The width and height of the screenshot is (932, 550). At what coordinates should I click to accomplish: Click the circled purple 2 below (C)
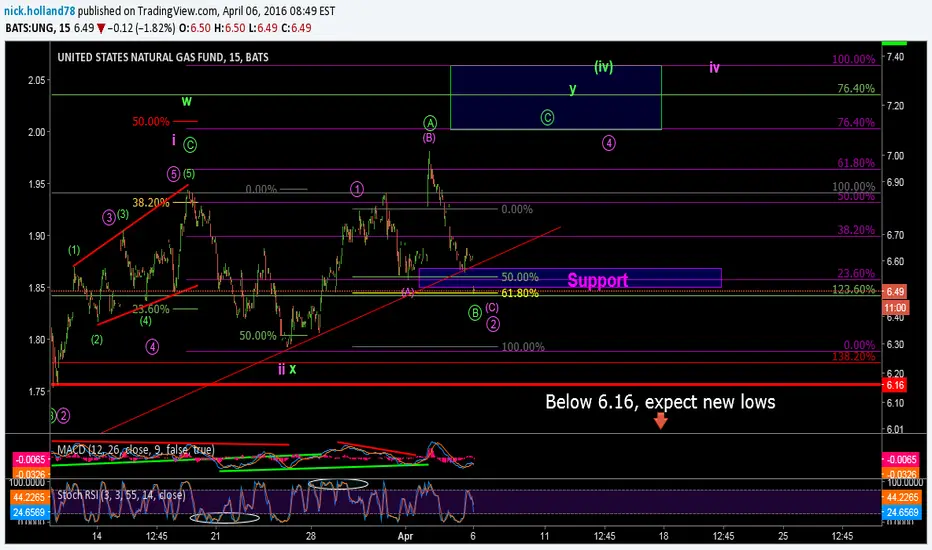[x=493, y=324]
